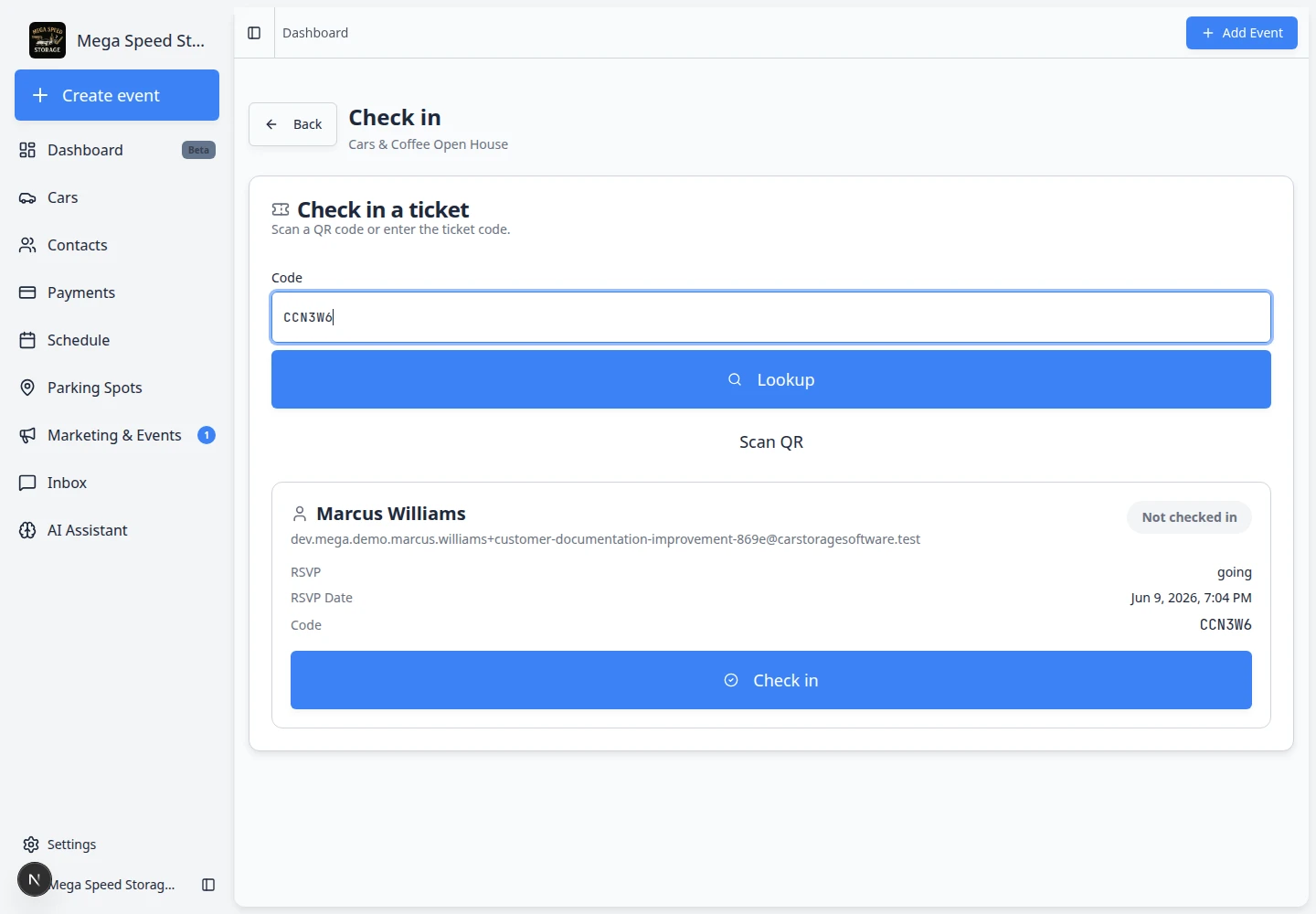Open Inbox
1316x914 pixels.
(x=117, y=483)
